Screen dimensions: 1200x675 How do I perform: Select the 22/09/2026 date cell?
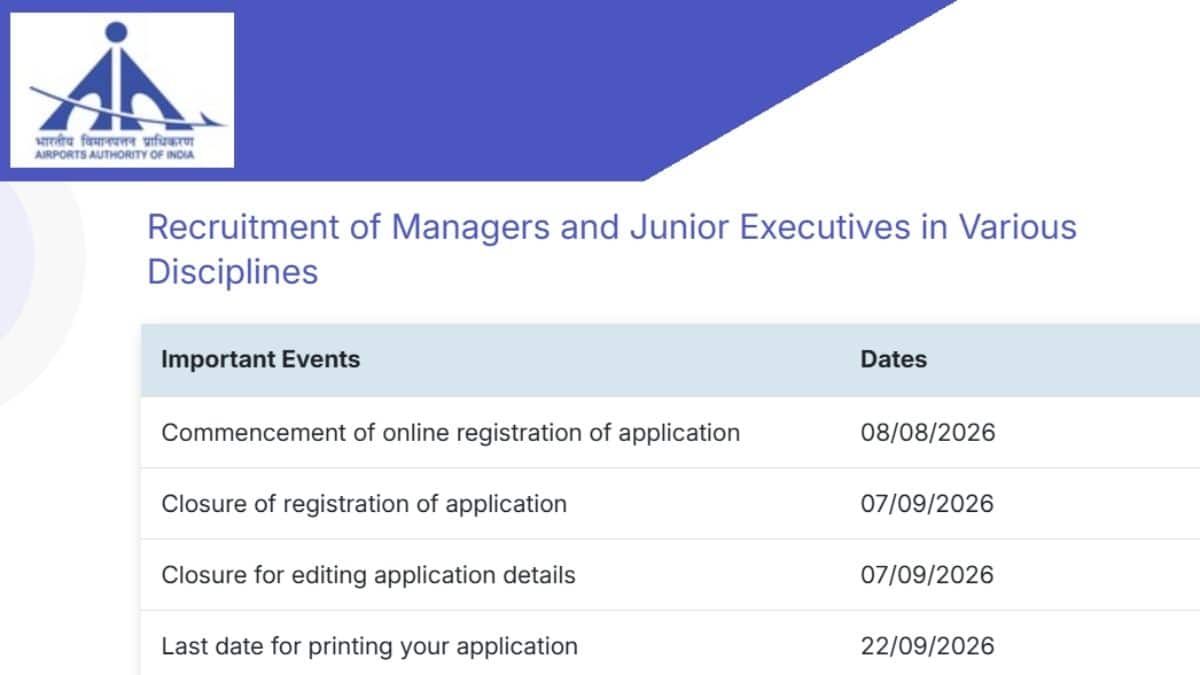(x=927, y=646)
